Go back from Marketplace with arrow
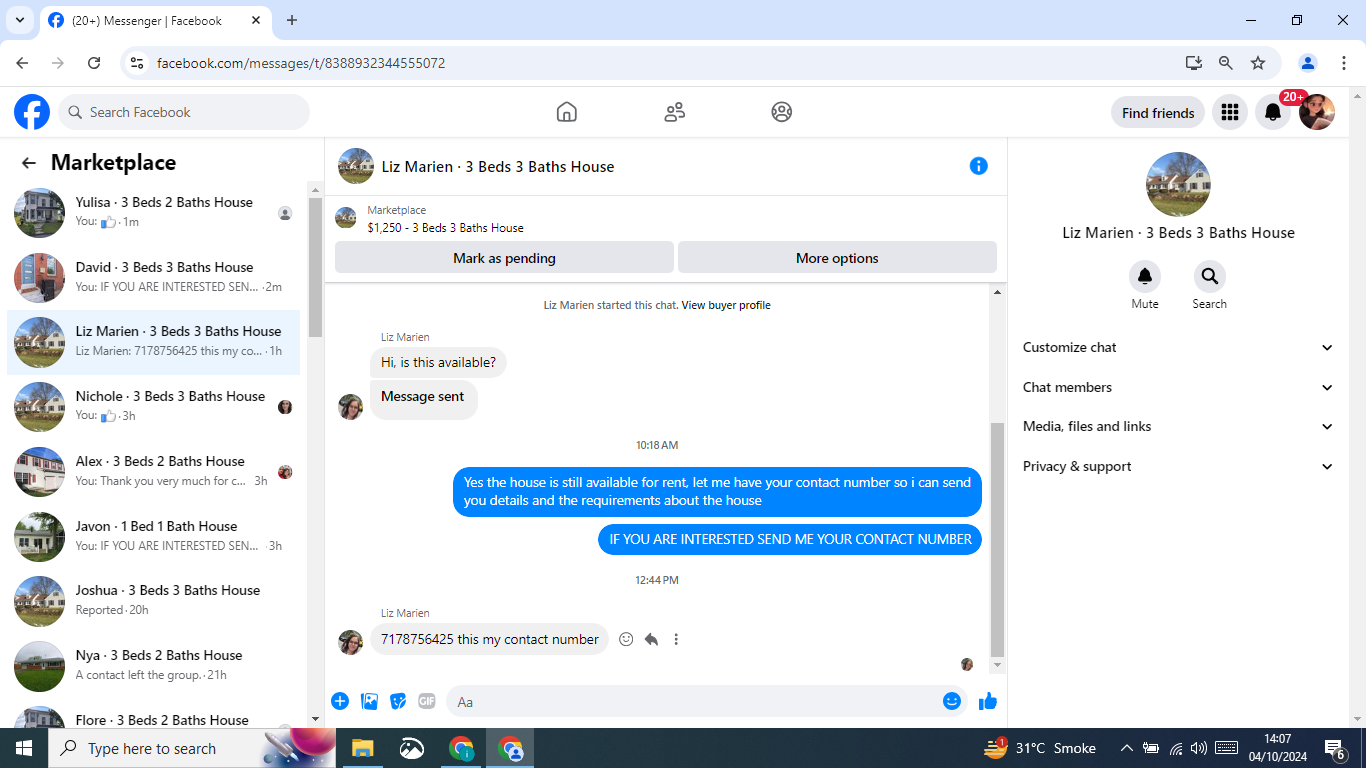 click(x=29, y=163)
